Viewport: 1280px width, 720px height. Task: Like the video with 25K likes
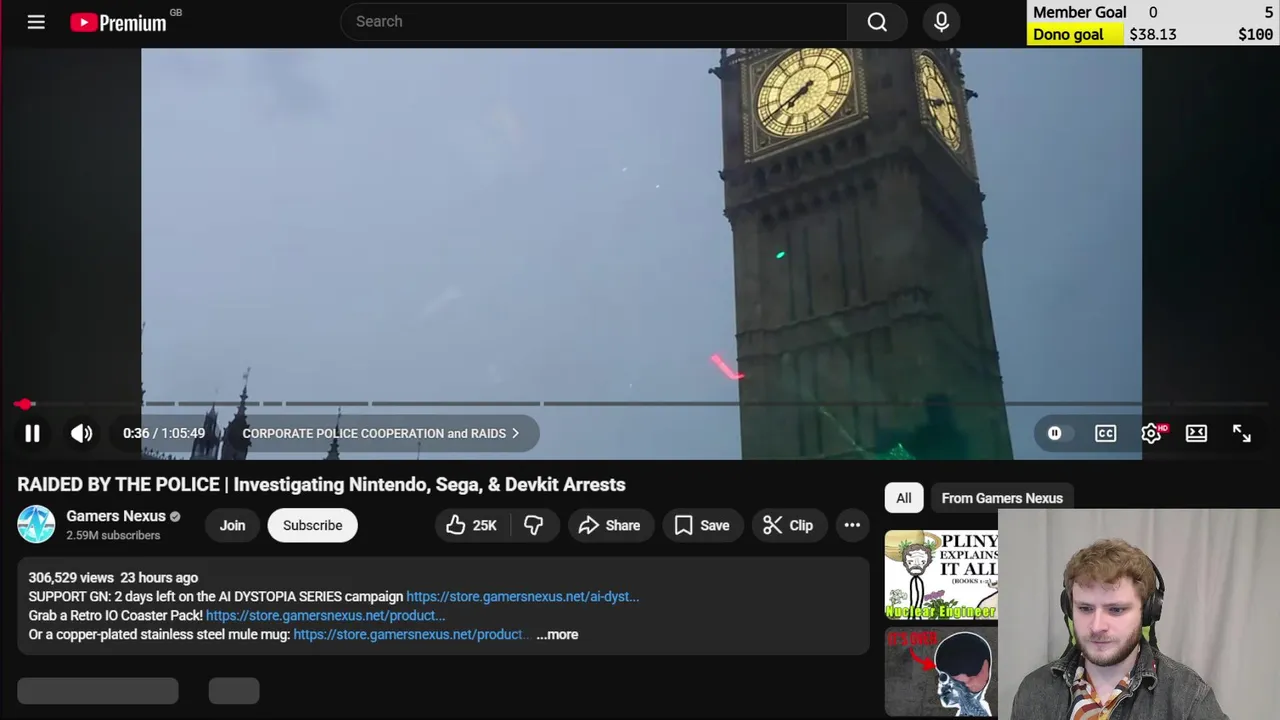pyautogui.click(x=472, y=525)
